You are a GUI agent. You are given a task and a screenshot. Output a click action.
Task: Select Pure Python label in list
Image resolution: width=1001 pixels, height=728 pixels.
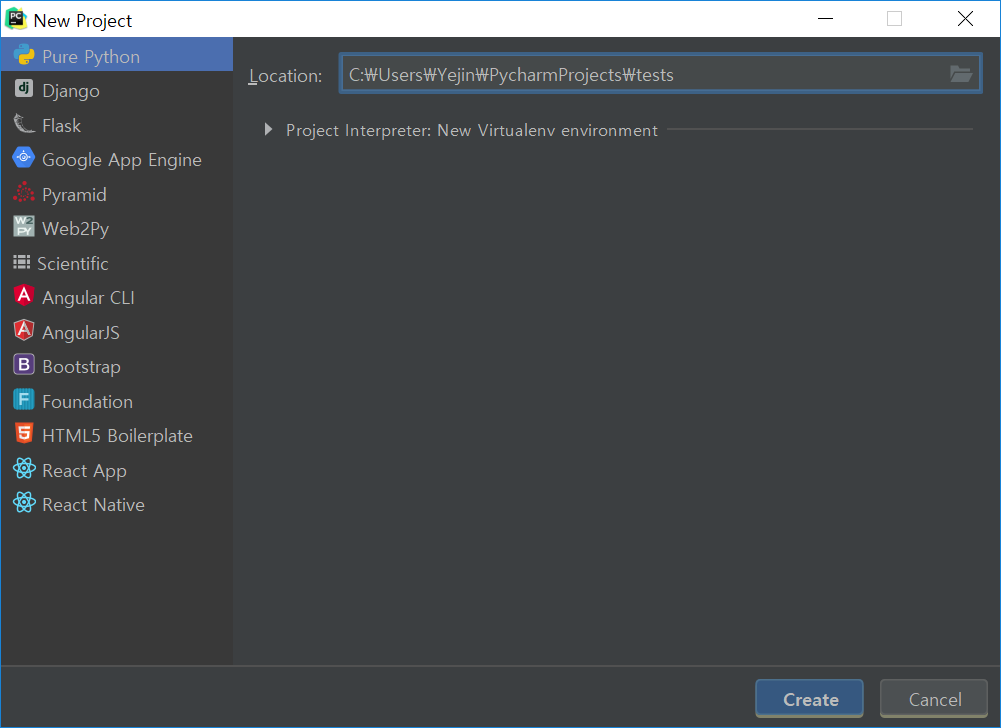tap(91, 56)
